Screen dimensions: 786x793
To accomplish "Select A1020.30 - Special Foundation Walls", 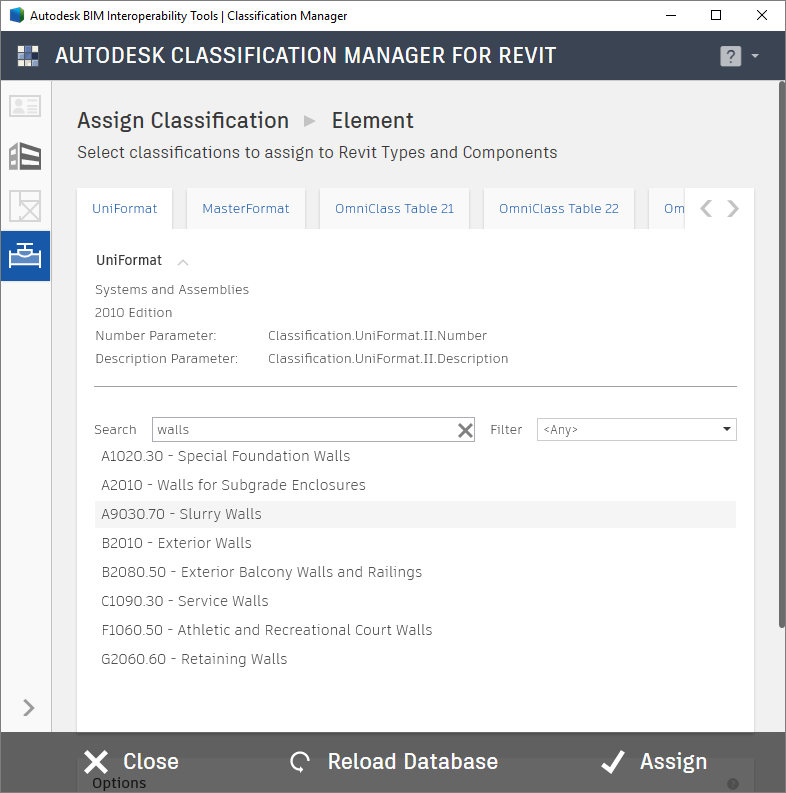I will tap(415, 456).
